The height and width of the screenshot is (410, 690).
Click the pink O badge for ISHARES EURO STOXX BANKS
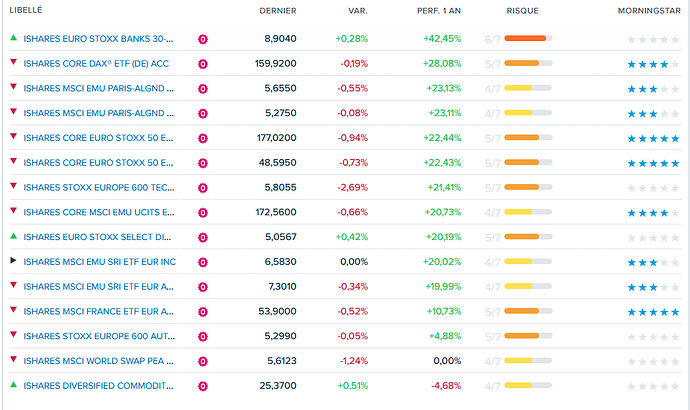coord(202,39)
